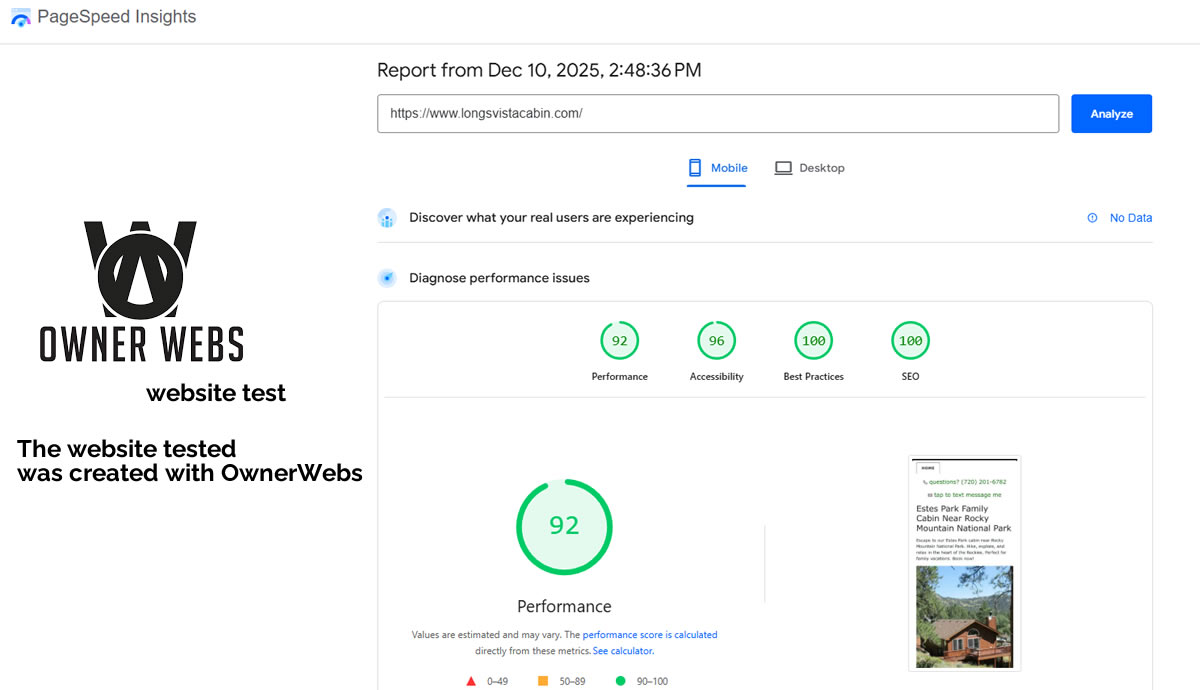Click the desktop monitor icon
1200x690 pixels.
pyautogui.click(x=783, y=168)
